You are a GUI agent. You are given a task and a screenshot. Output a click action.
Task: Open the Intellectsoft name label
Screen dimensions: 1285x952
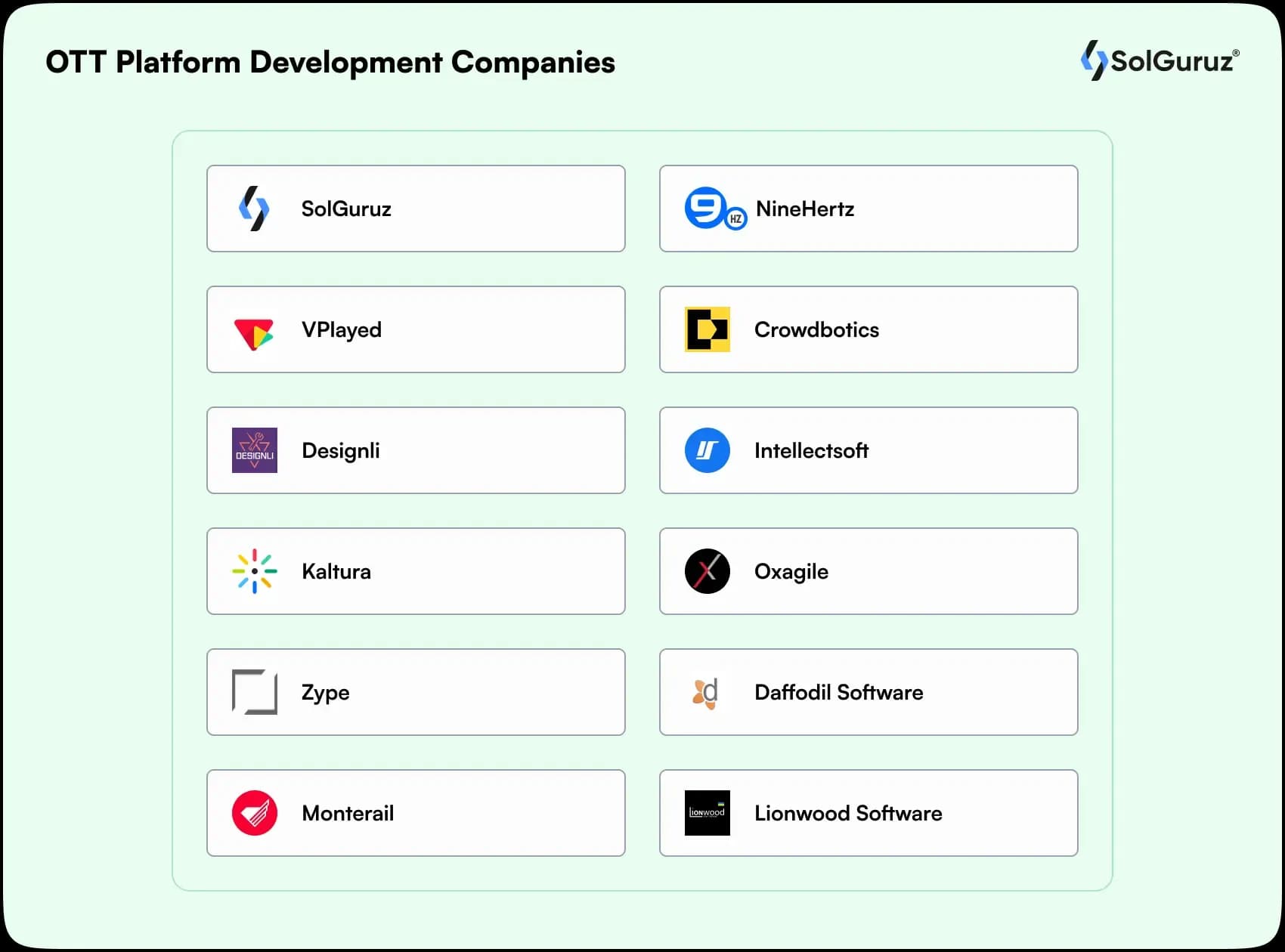click(811, 451)
